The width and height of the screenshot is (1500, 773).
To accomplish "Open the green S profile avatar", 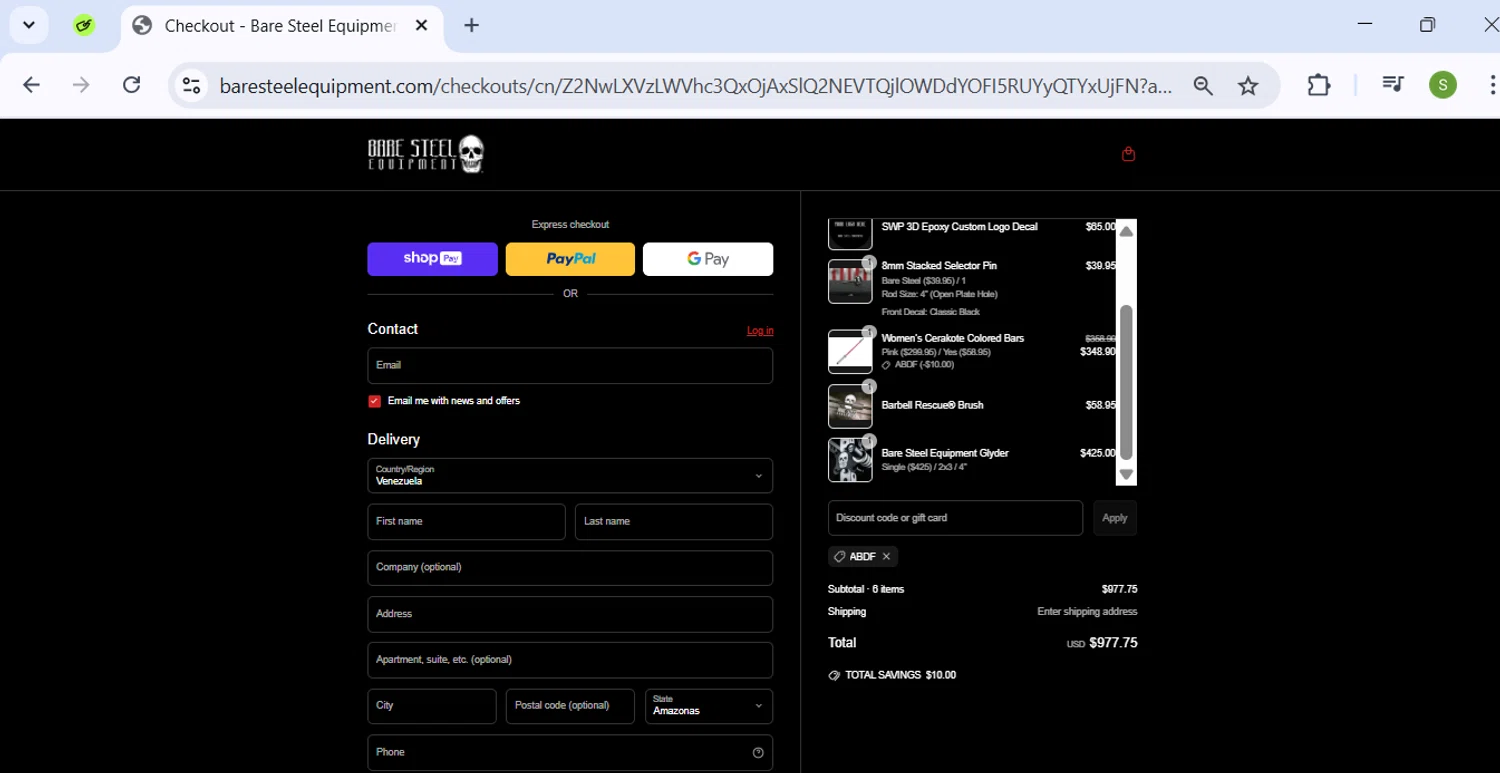I will (x=1442, y=85).
